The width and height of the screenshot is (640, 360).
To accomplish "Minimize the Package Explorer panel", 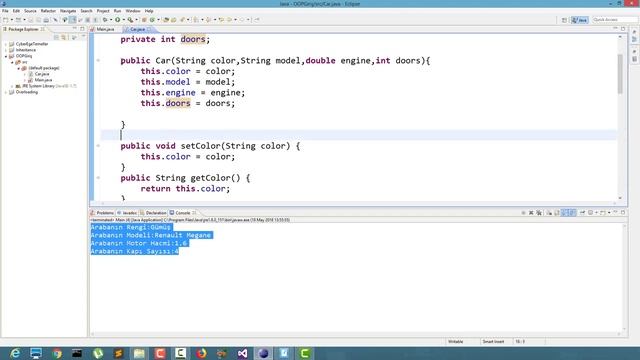I will (75, 29).
